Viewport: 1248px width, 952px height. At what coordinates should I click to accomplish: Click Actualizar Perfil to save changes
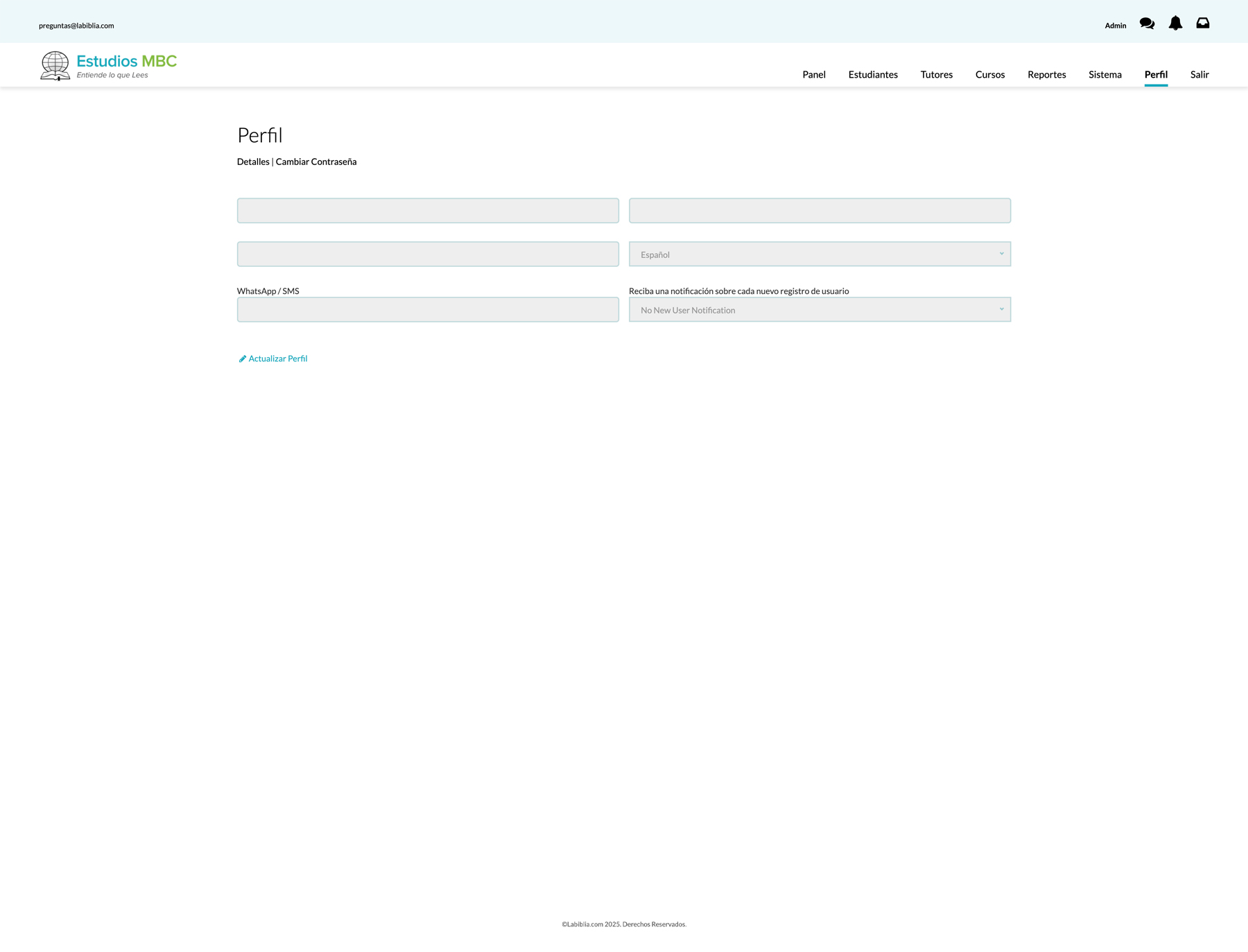(277, 358)
